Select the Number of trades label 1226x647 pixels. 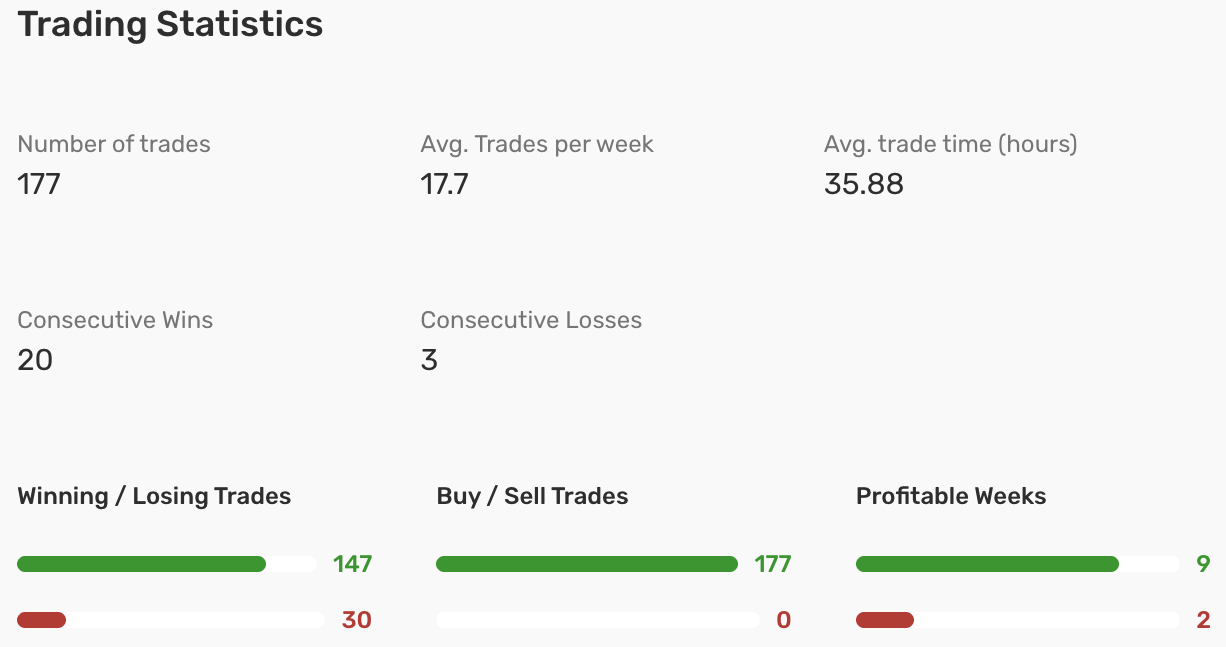point(114,144)
